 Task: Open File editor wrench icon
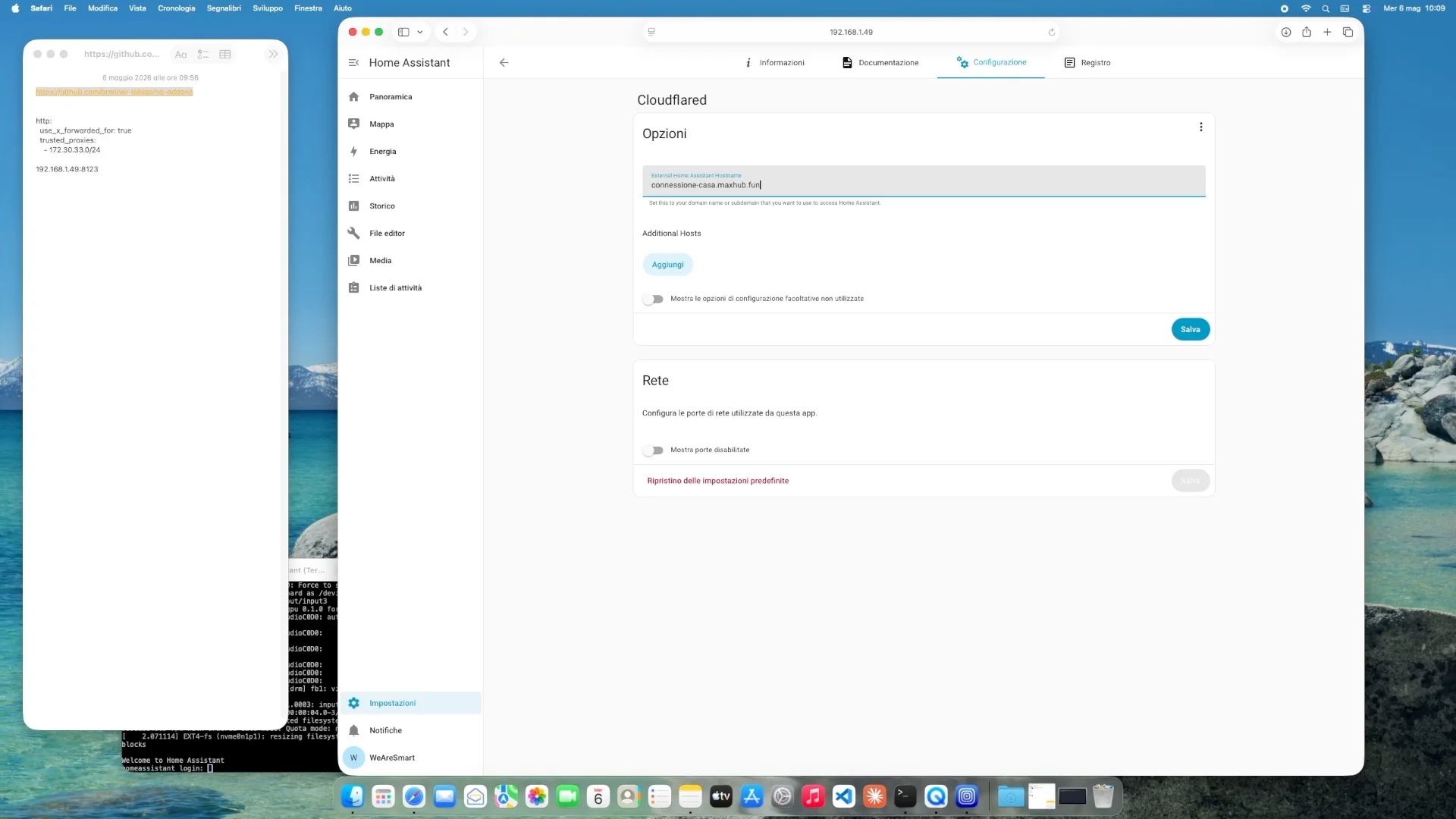353,234
